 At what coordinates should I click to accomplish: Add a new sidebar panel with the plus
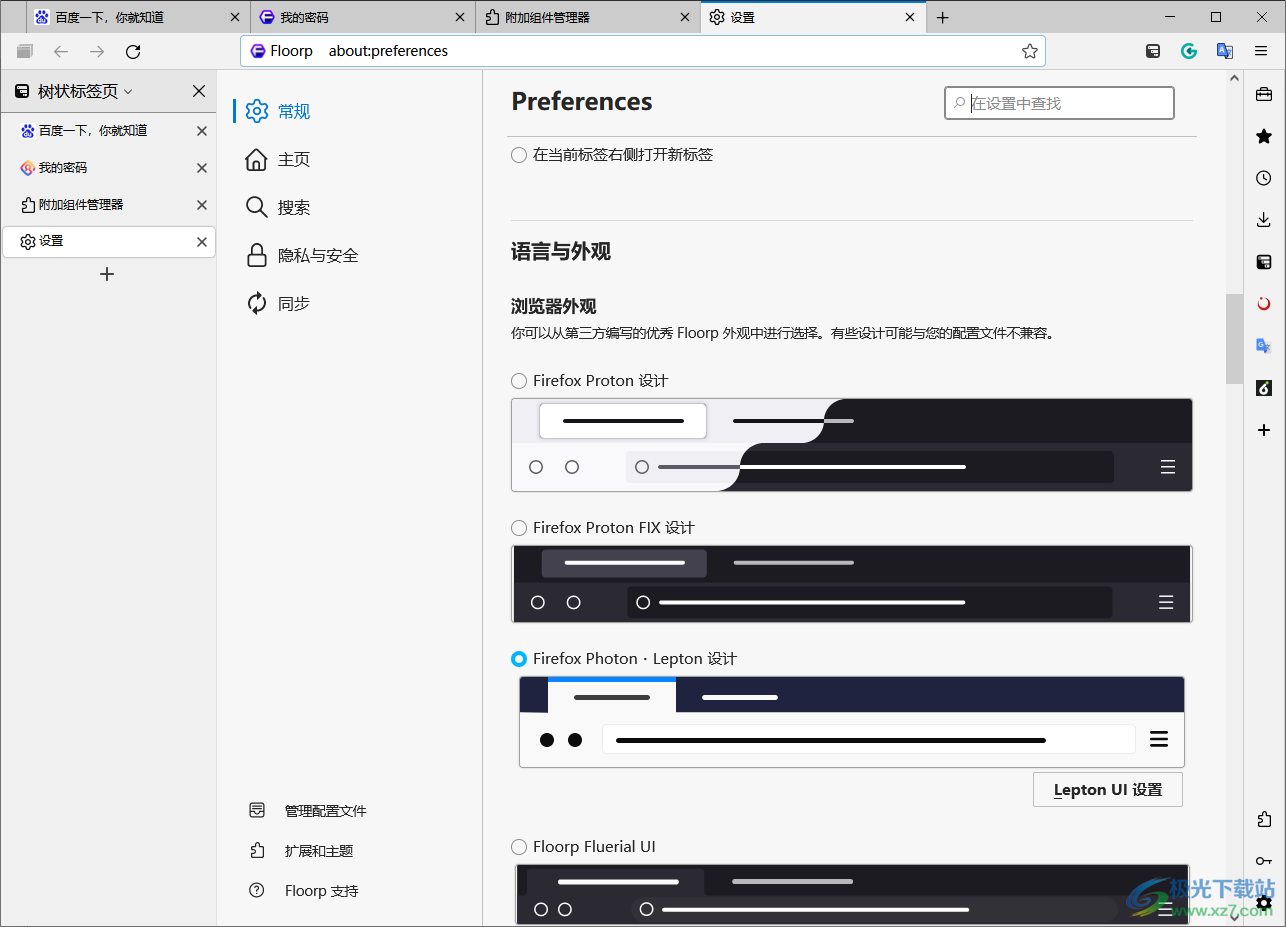click(x=1263, y=430)
